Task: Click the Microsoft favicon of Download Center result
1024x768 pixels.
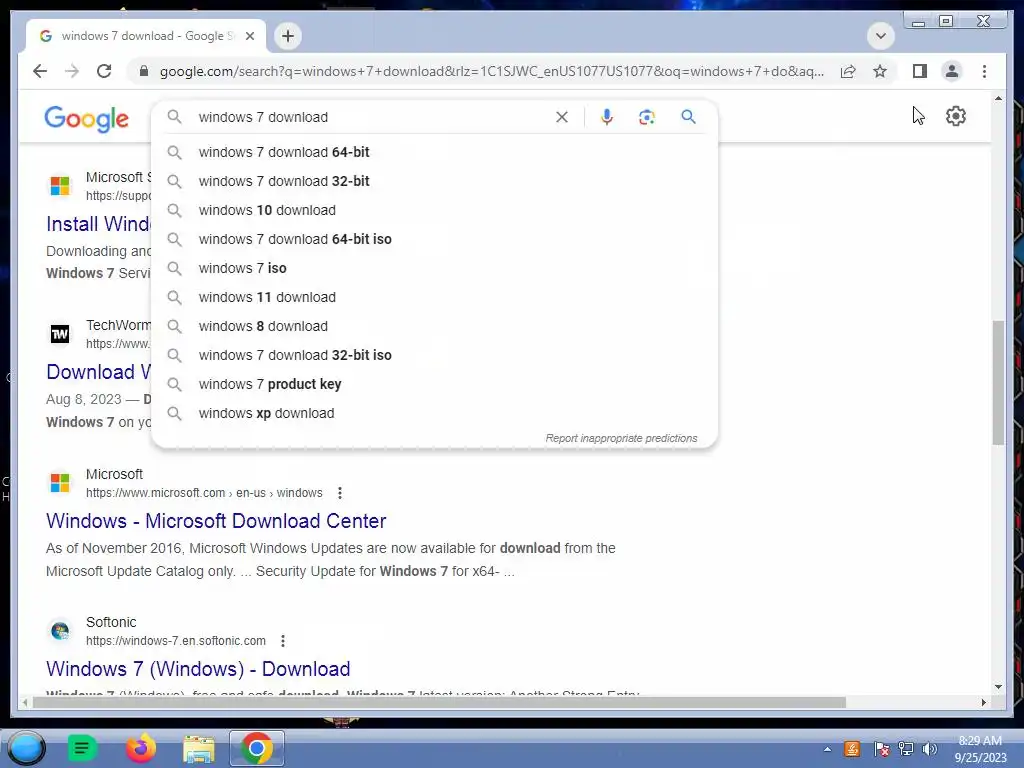Action: tap(60, 483)
